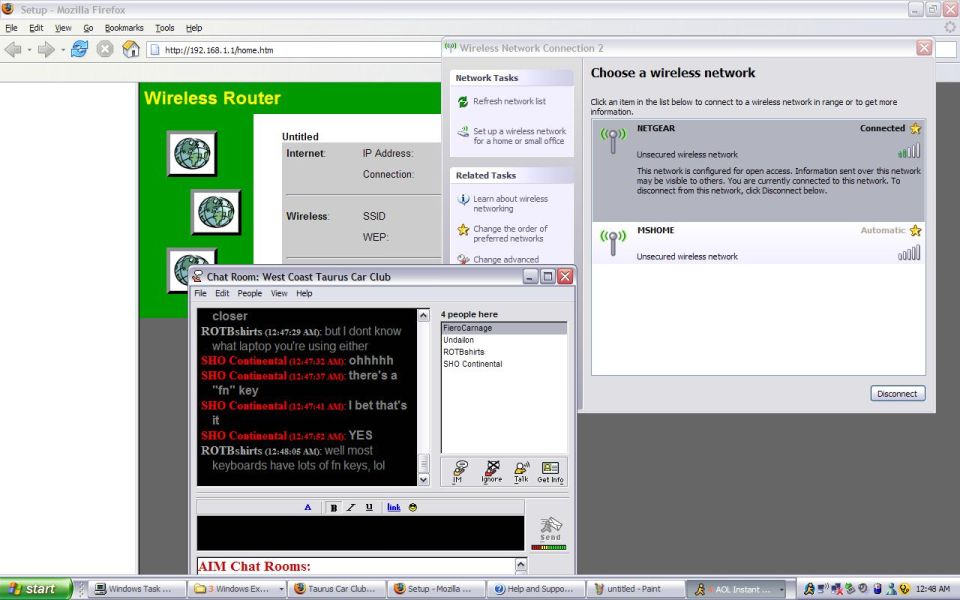Click MSHOME preferred network star icon
Screen dimensions: 960x600
tap(915, 231)
